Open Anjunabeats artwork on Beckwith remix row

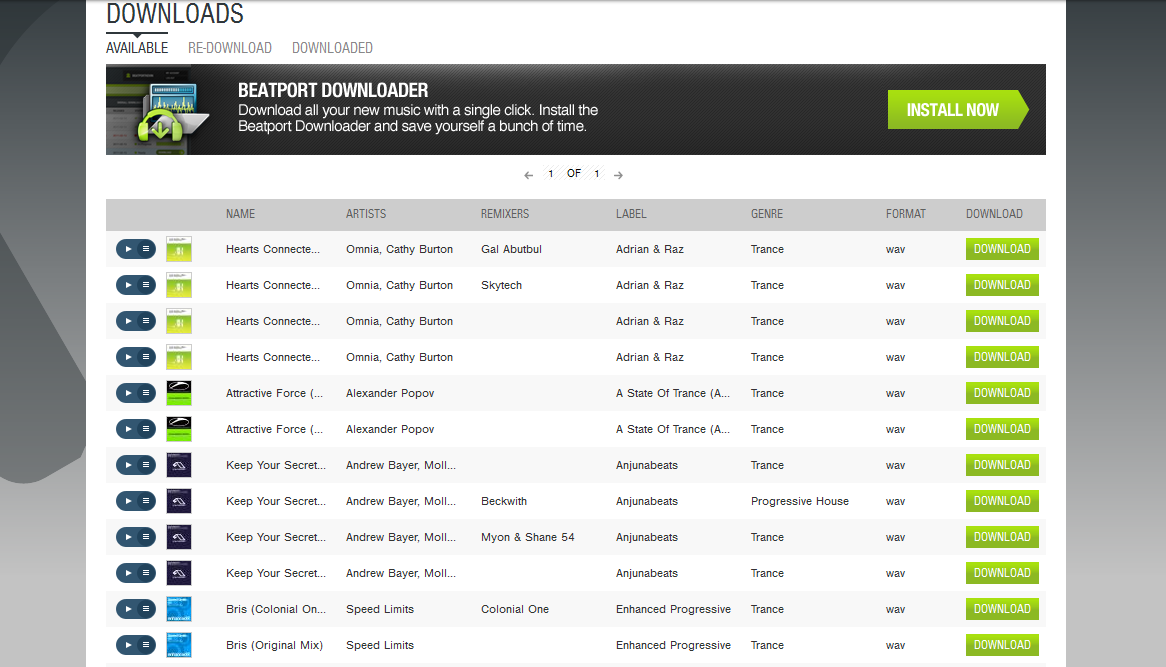point(178,501)
